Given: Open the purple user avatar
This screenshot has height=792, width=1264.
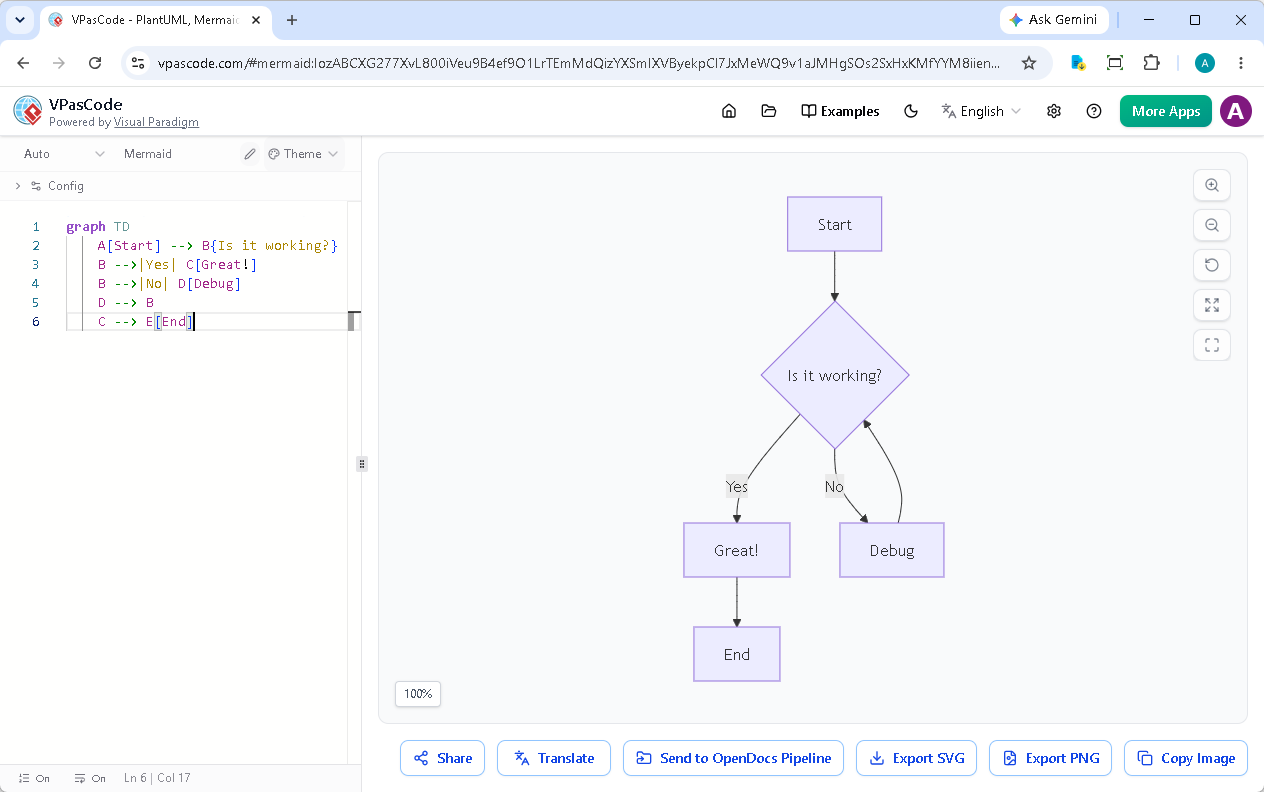Looking at the screenshot, I should (1236, 111).
